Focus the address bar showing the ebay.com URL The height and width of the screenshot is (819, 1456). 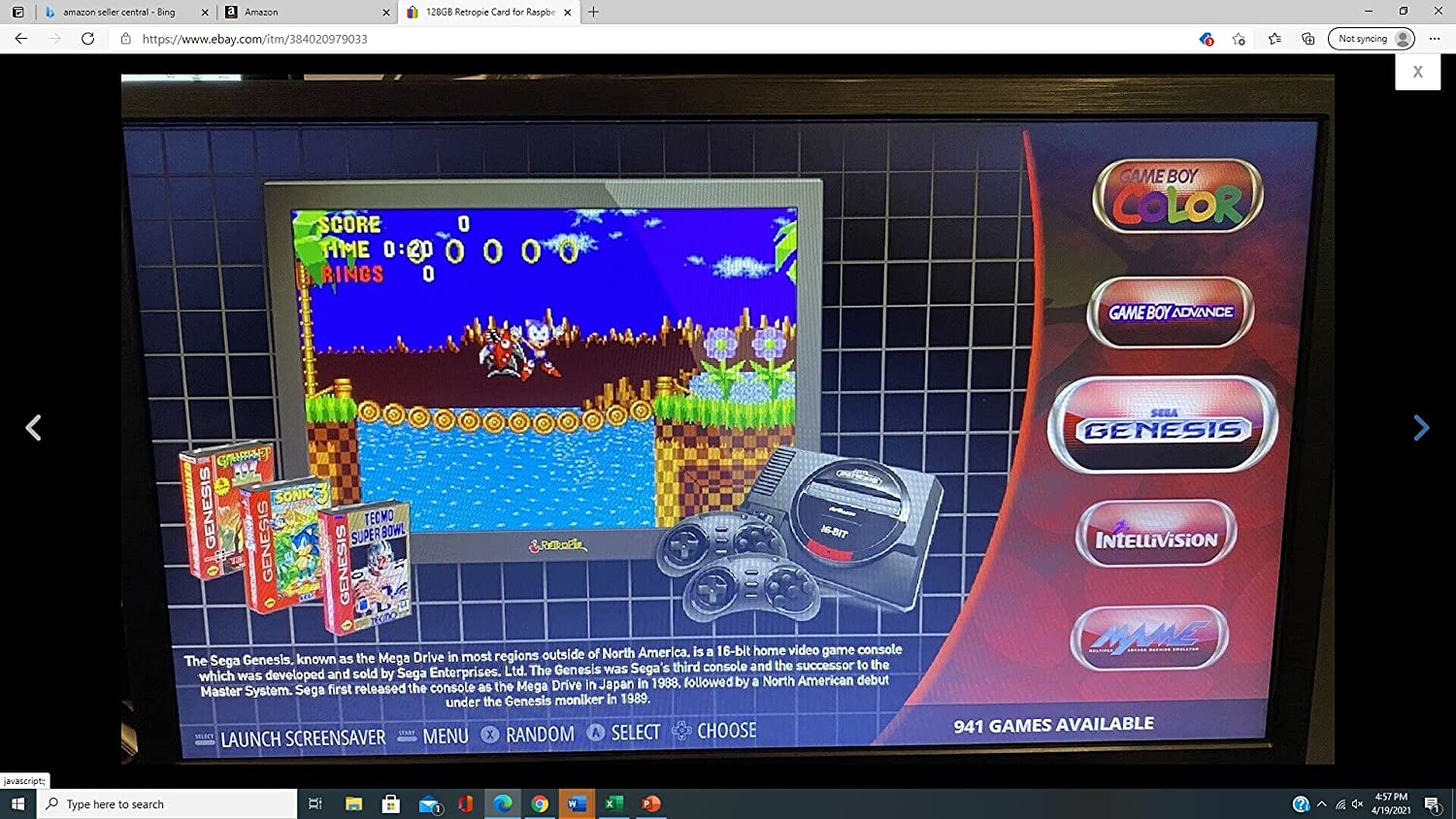650,39
